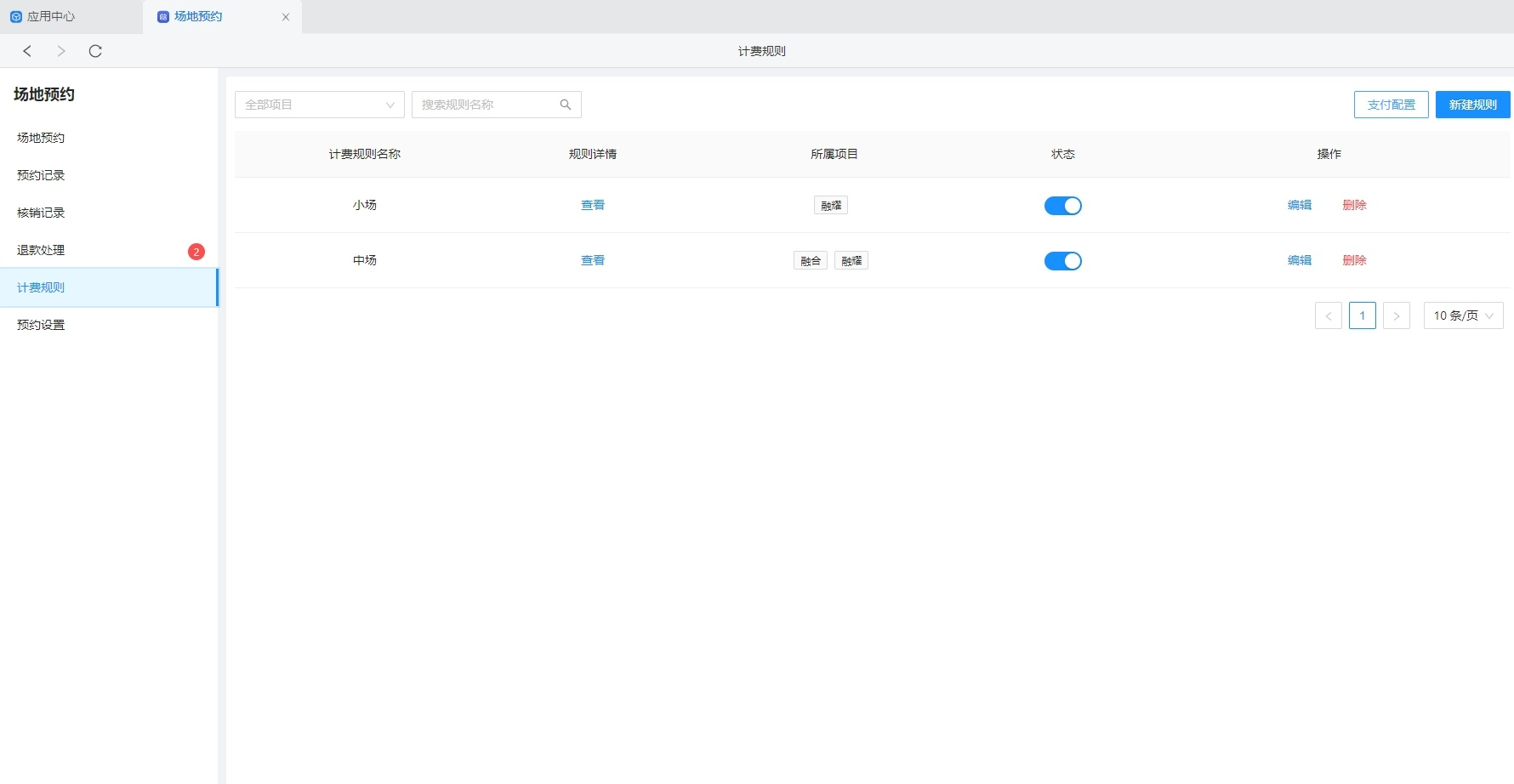Image resolution: width=1514 pixels, height=784 pixels.
Task: Delete the 中场 billing rule
Action: [1355, 260]
